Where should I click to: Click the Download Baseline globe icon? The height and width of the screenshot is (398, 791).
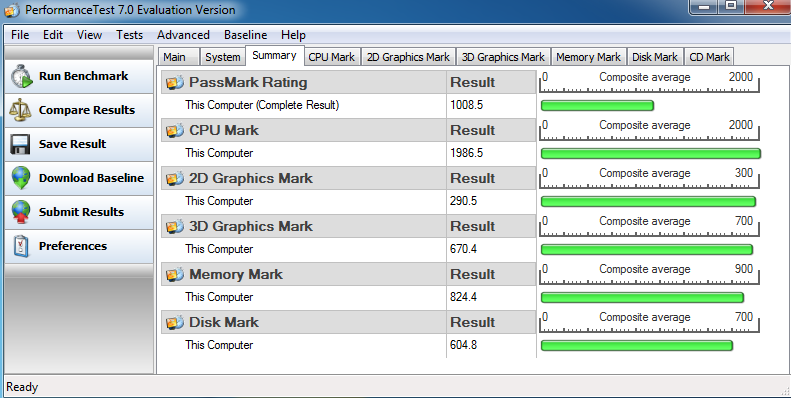(21, 178)
